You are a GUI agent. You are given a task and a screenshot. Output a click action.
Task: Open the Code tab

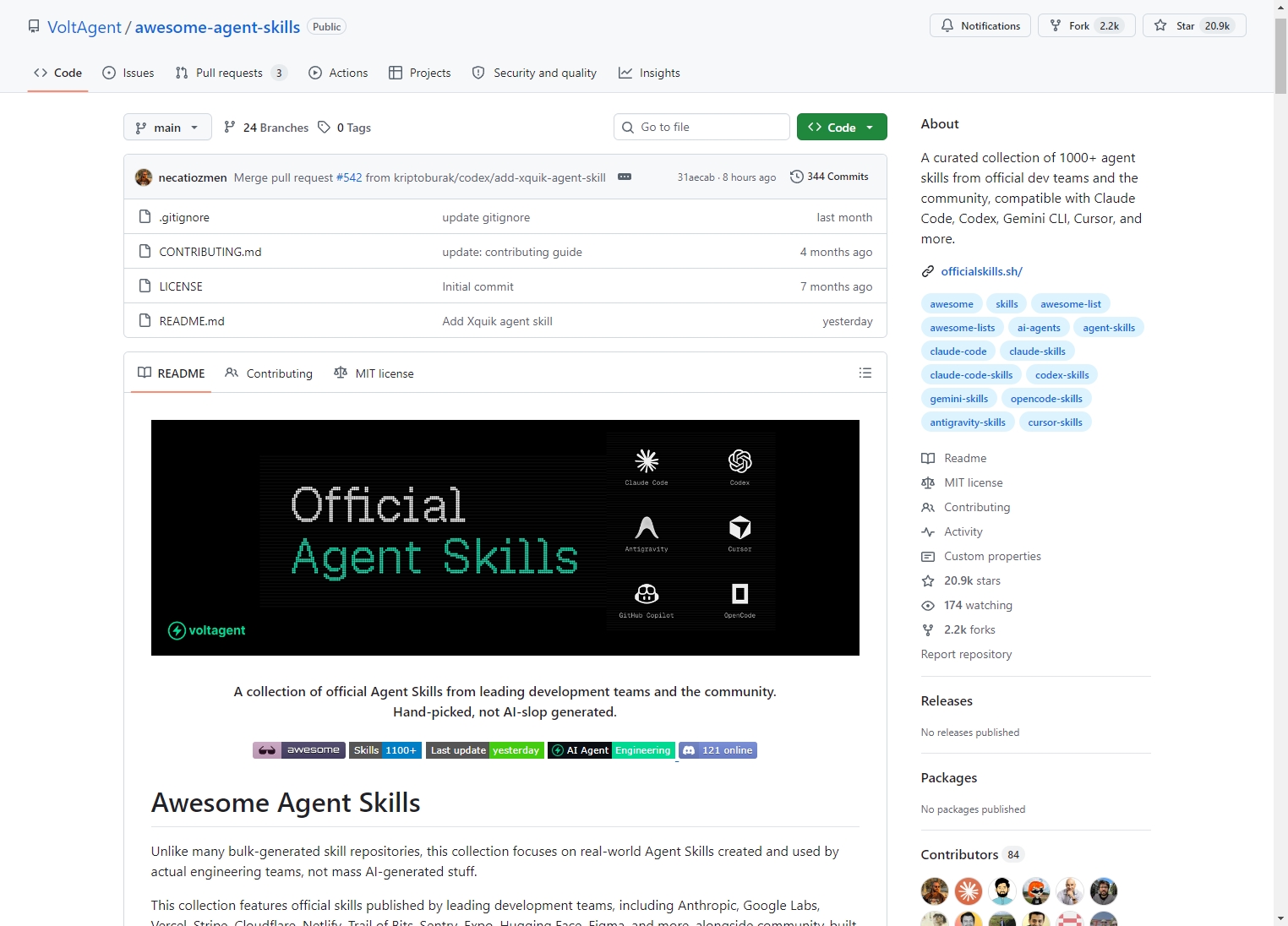coord(57,73)
